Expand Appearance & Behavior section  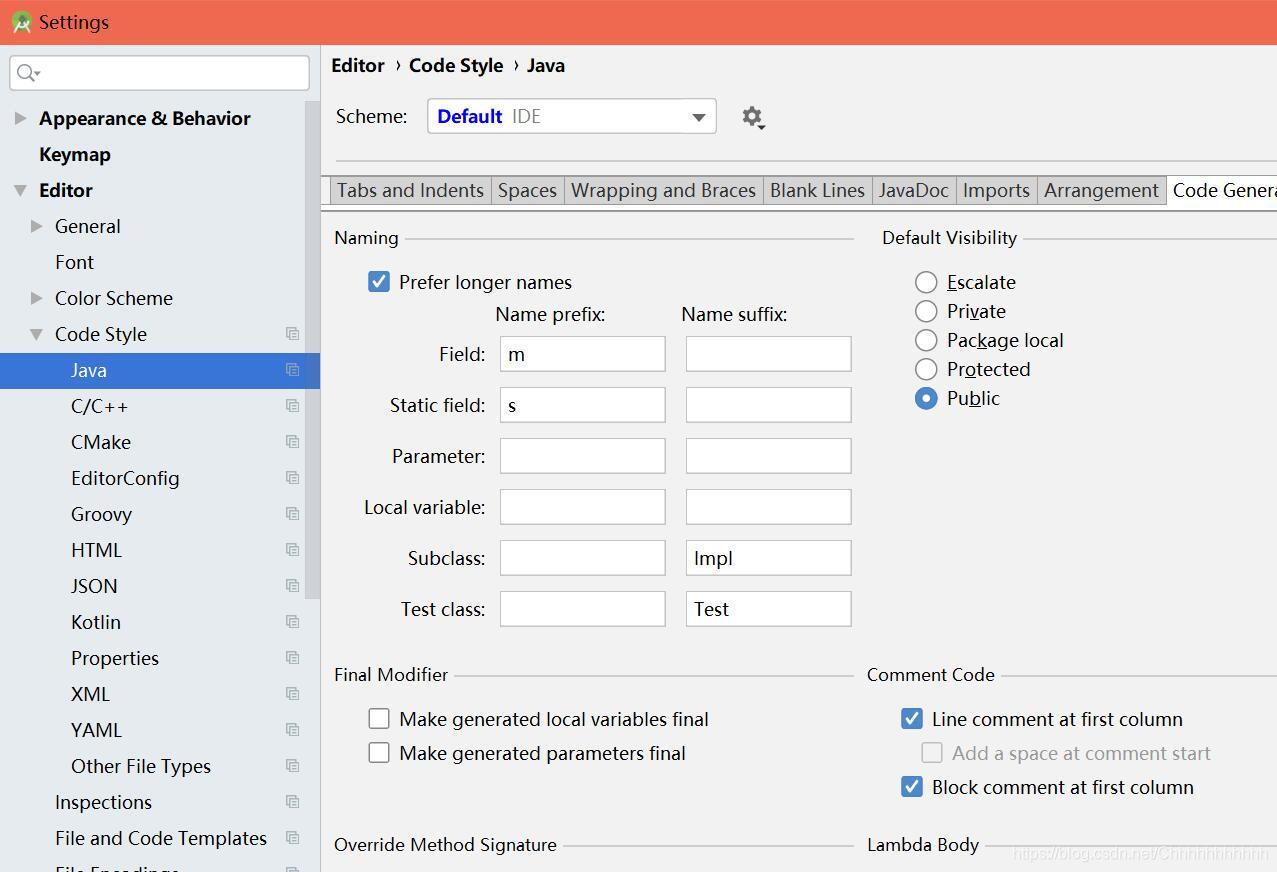tap(20, 118)
